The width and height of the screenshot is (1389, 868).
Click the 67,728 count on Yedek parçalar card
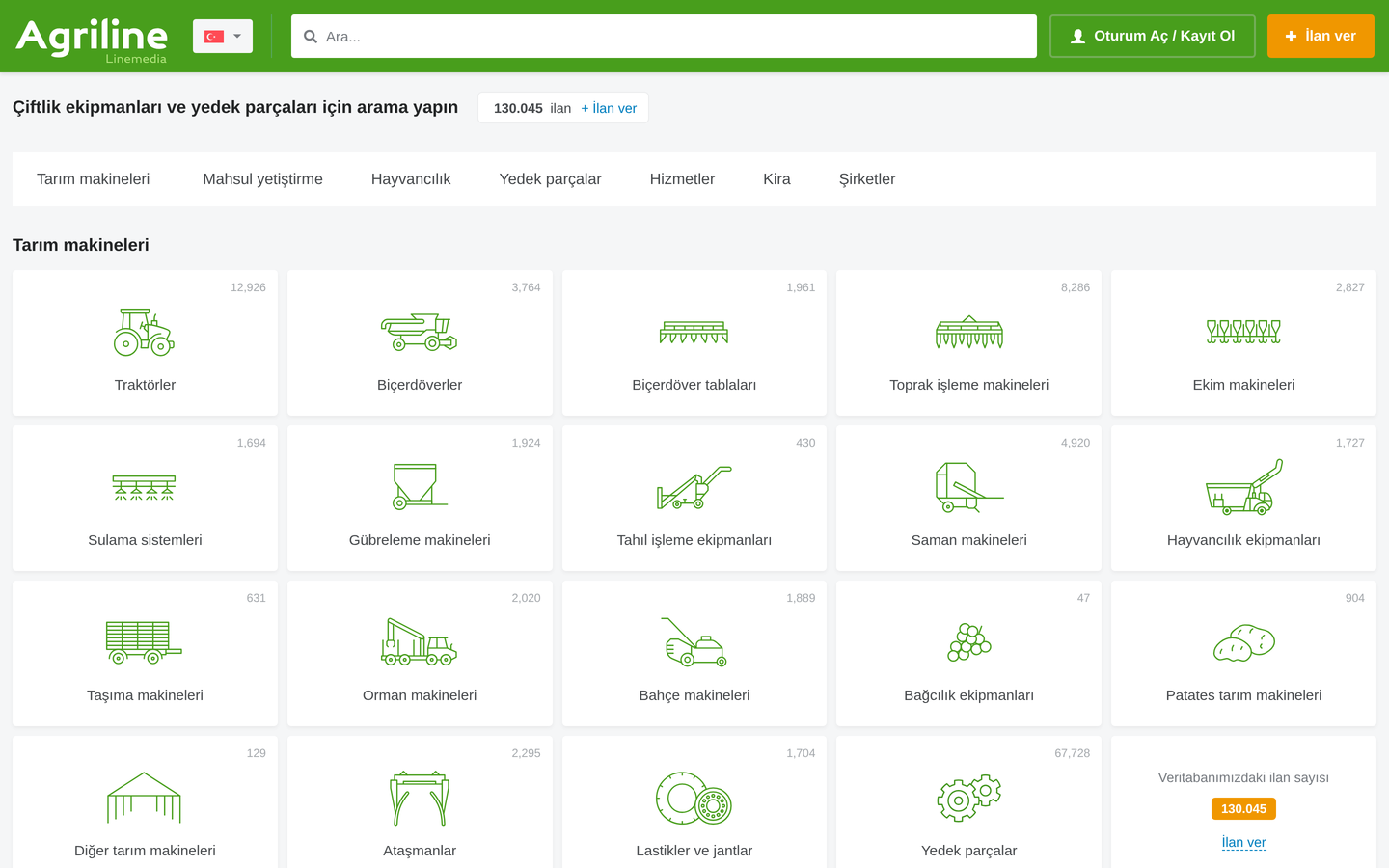click(1072, 753)
